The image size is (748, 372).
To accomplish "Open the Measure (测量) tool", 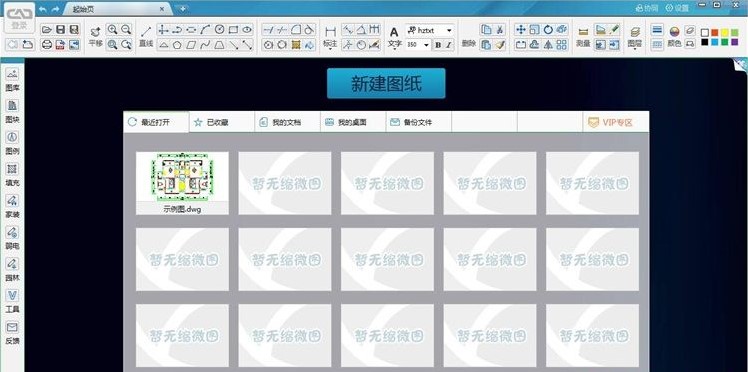I will tap(583, 37).
